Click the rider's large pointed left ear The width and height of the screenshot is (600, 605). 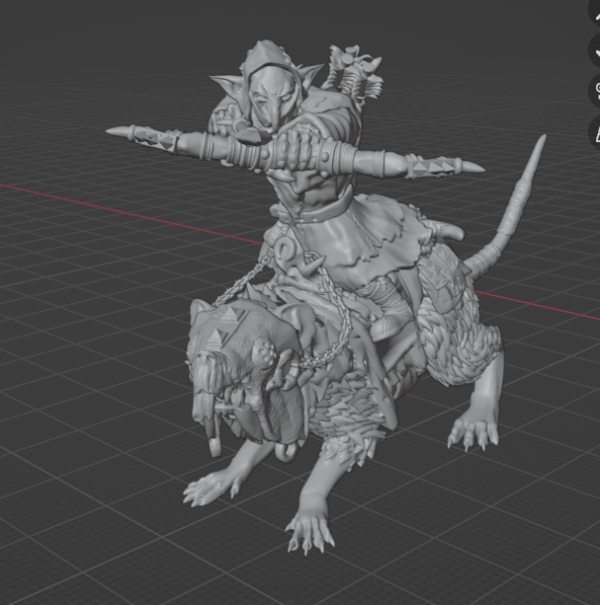point(226,86)
